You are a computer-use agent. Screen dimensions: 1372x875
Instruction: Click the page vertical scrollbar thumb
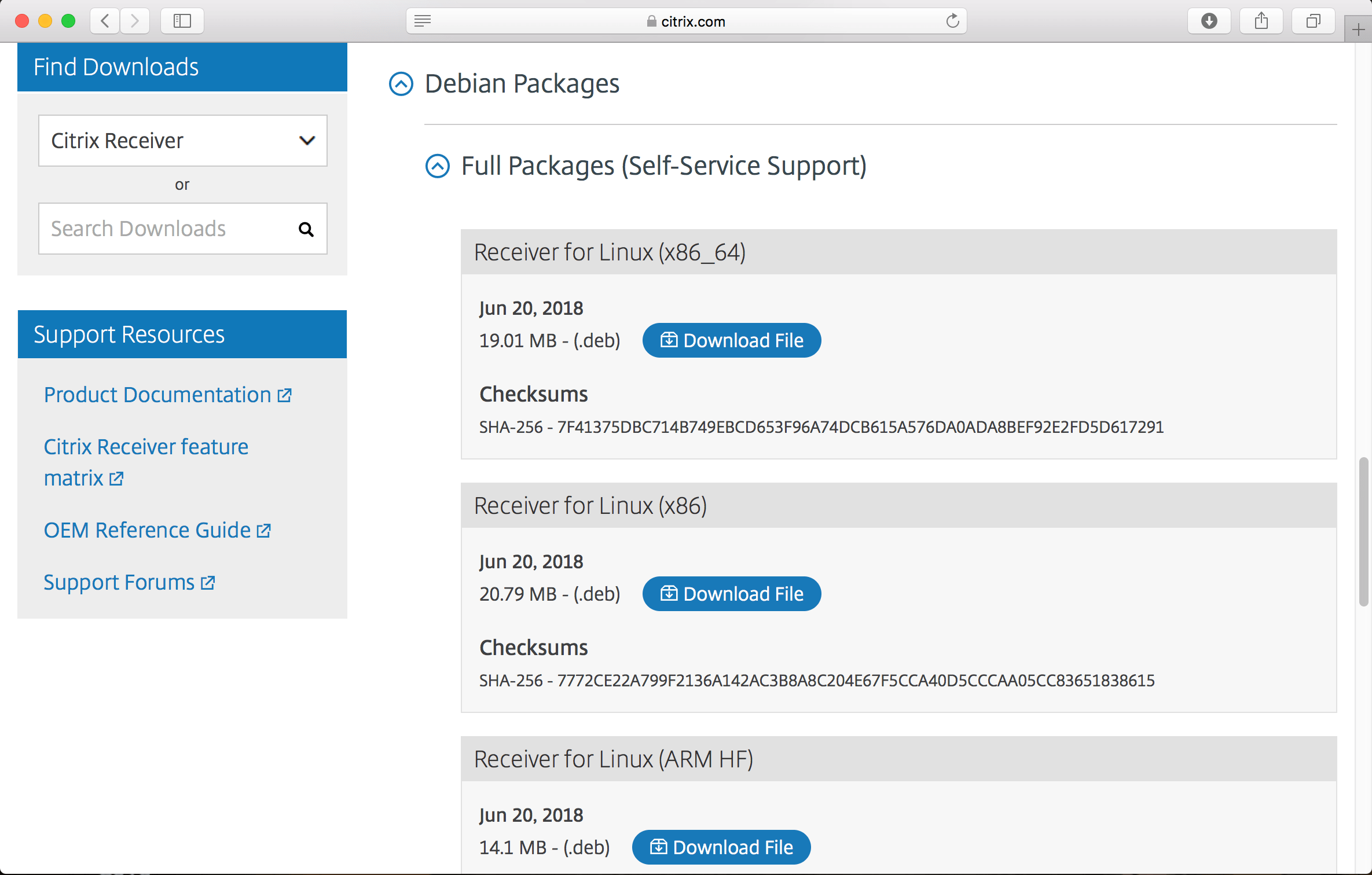click(x=1363, y=531)
